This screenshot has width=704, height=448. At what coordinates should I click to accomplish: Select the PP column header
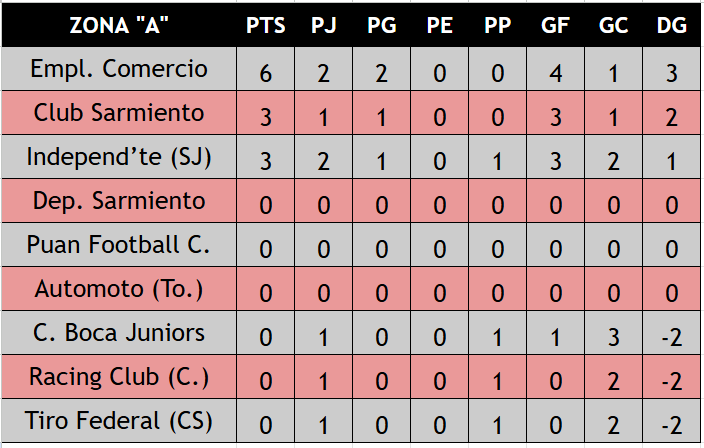497,26
